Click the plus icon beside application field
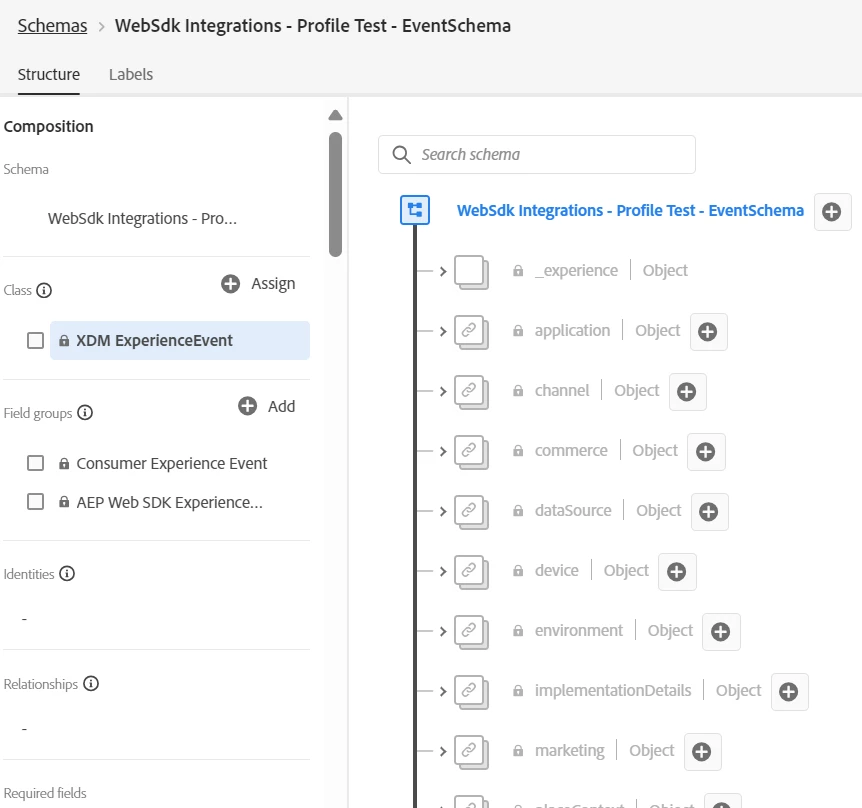 [x=708, y=332]
